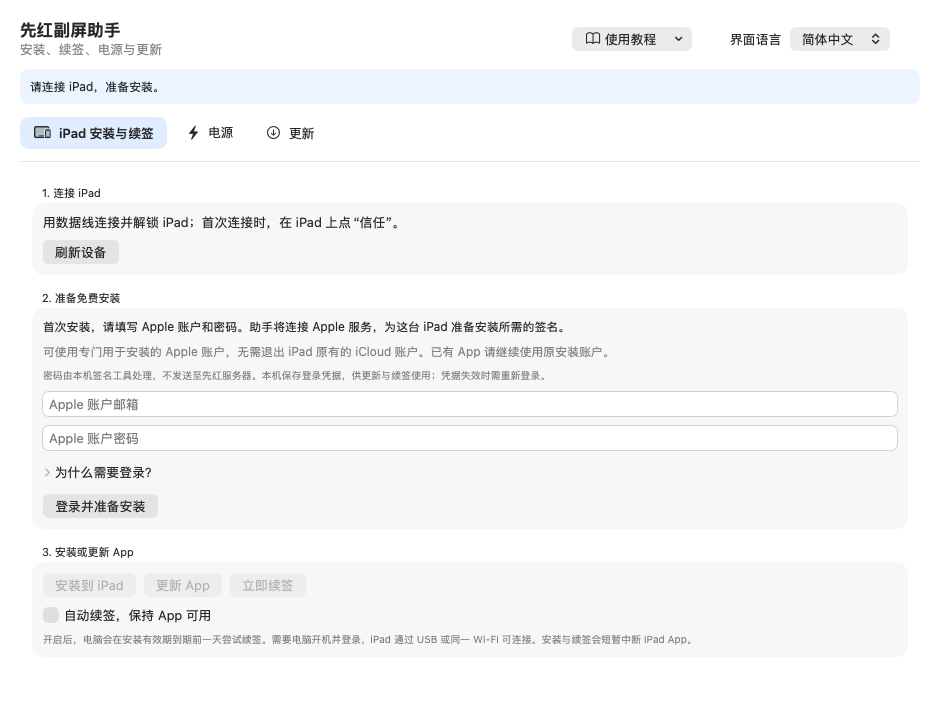Click the 安装、续签、电源与更新 subtitle
This screenshot has width=940, height=720.
pos(91,50)
